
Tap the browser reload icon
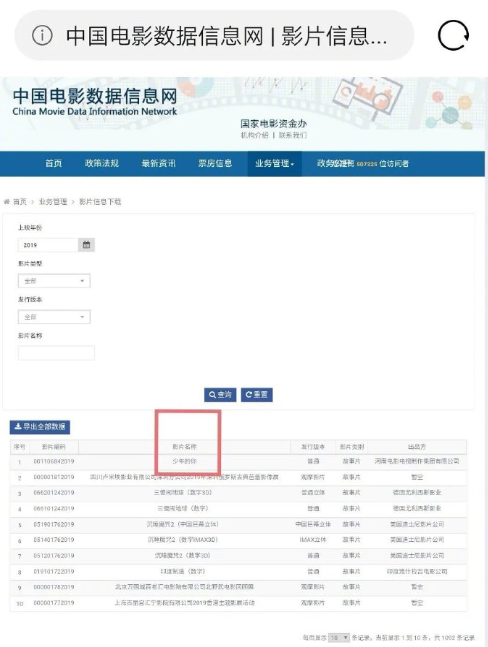click(453, 35)
